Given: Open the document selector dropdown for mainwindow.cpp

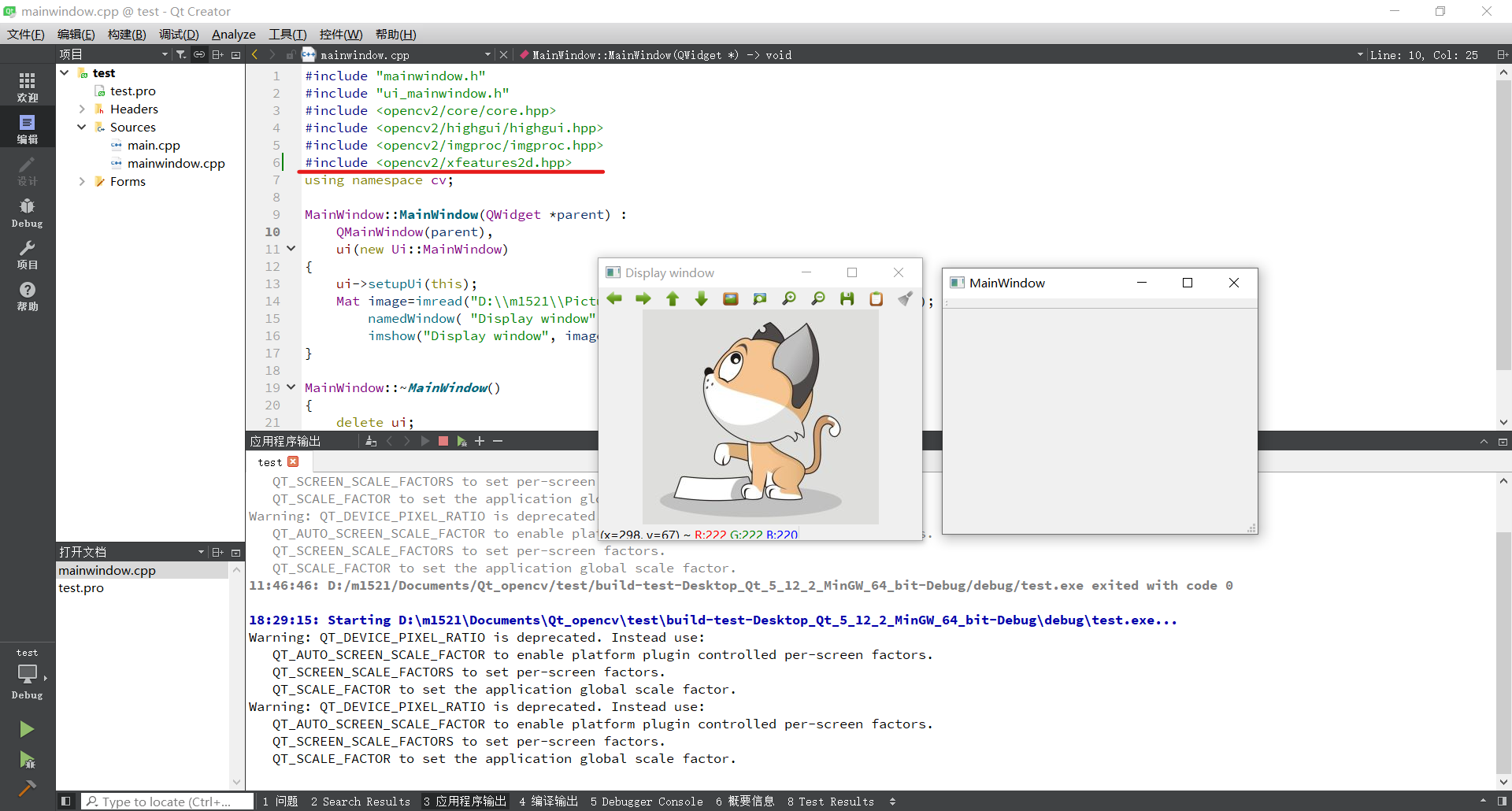Looking at the screenshot, I should point(487,54).
